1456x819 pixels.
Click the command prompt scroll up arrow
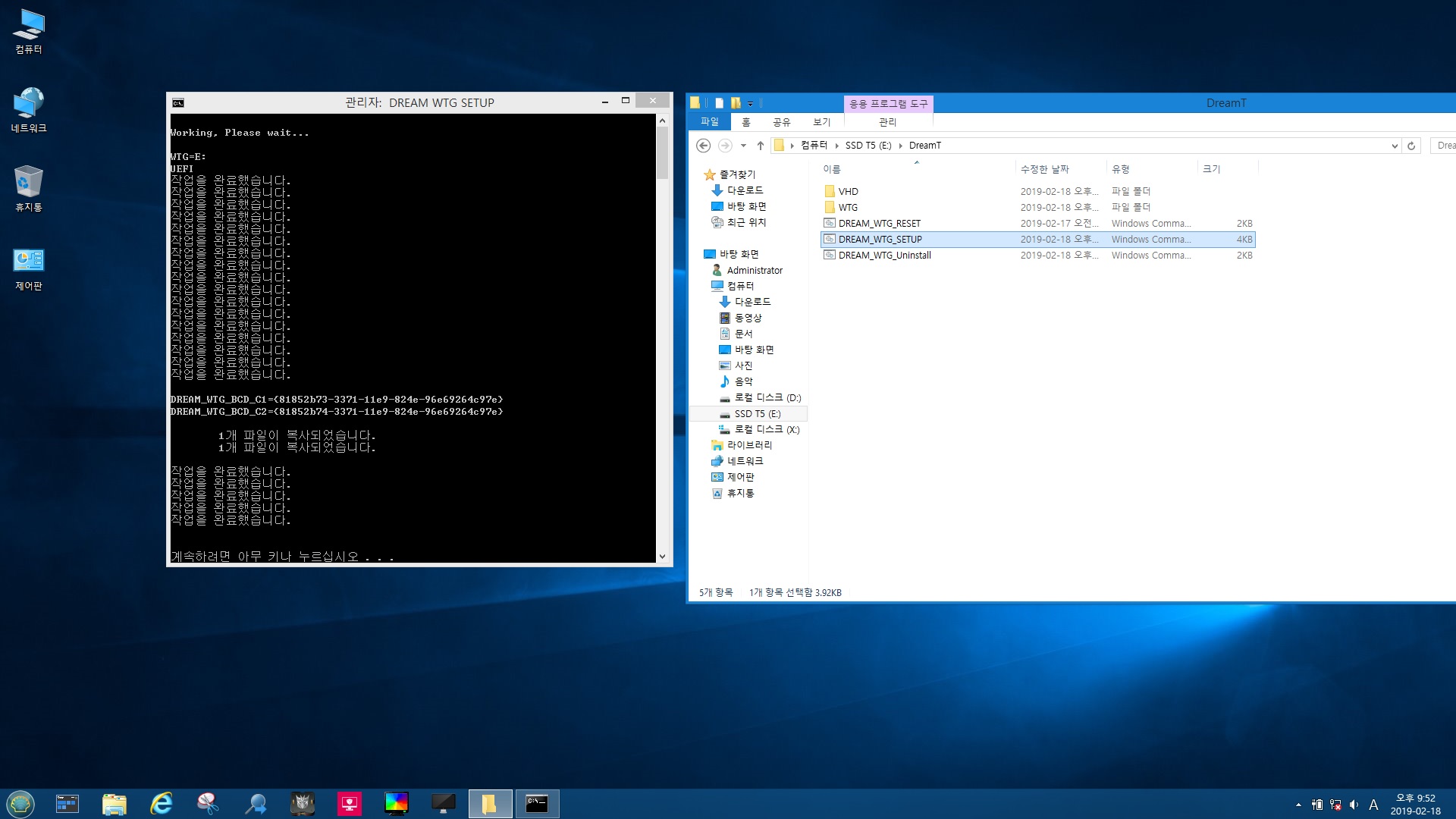coord(662,121)
